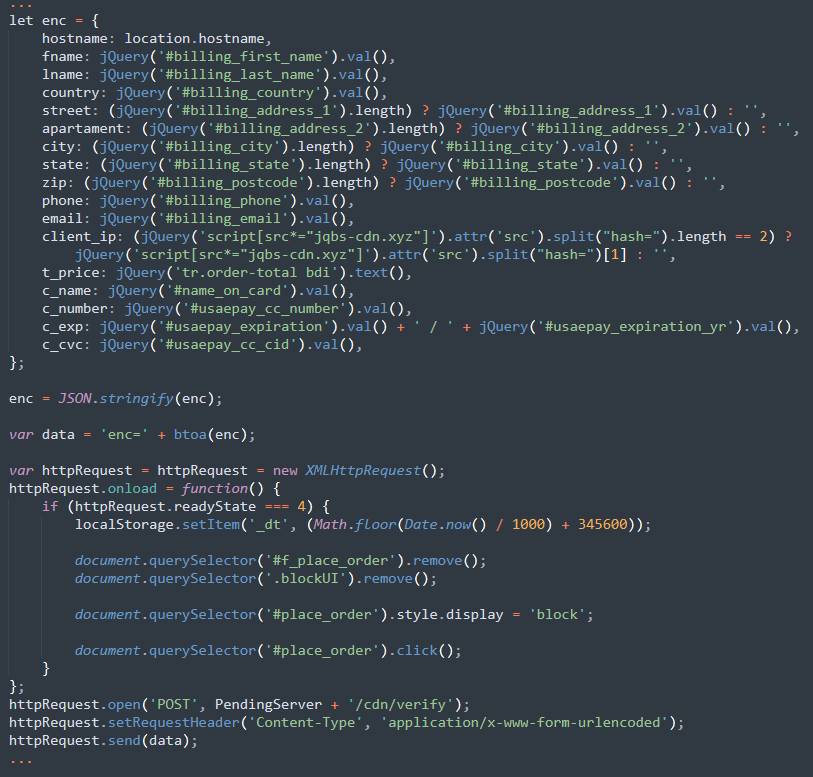
Task: Click the string 'application/x-www-form-urlencoded'
Action: [x=524, y=723]
